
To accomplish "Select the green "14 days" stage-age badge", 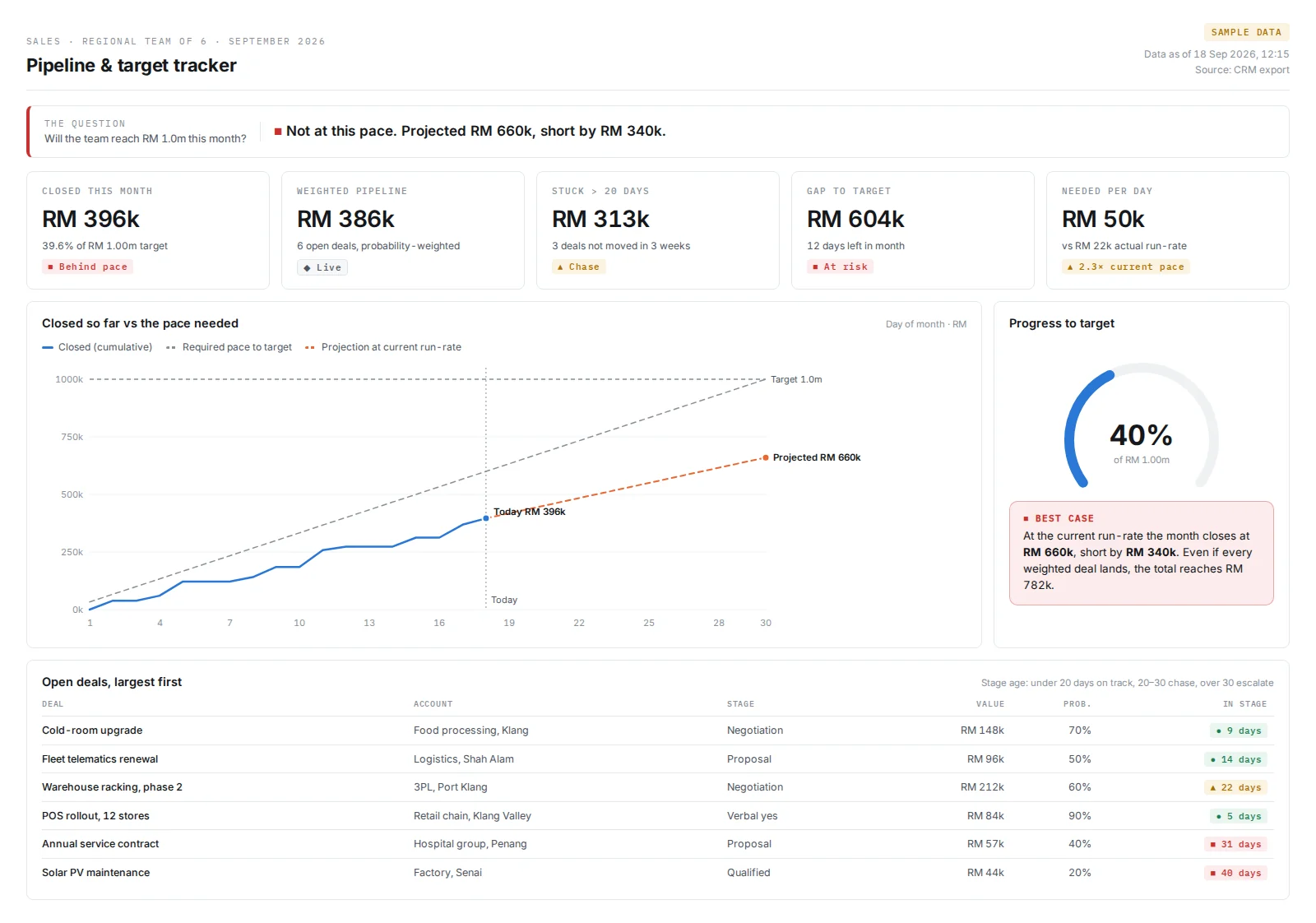I will [x=1235, y=759].
